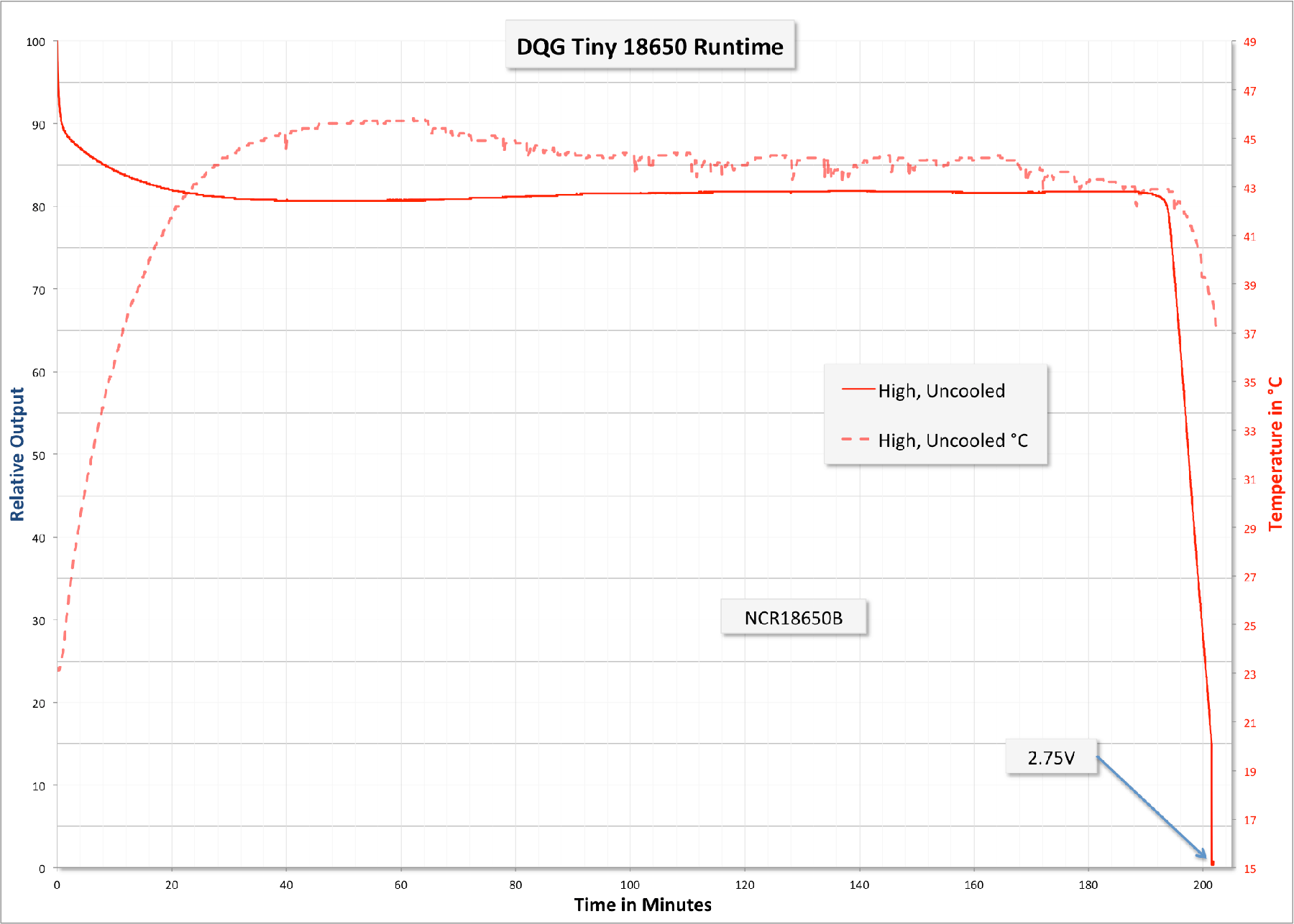Click the Time in Minutes axis title
This screenshot has width=1294, height=924.
point(643,905)
